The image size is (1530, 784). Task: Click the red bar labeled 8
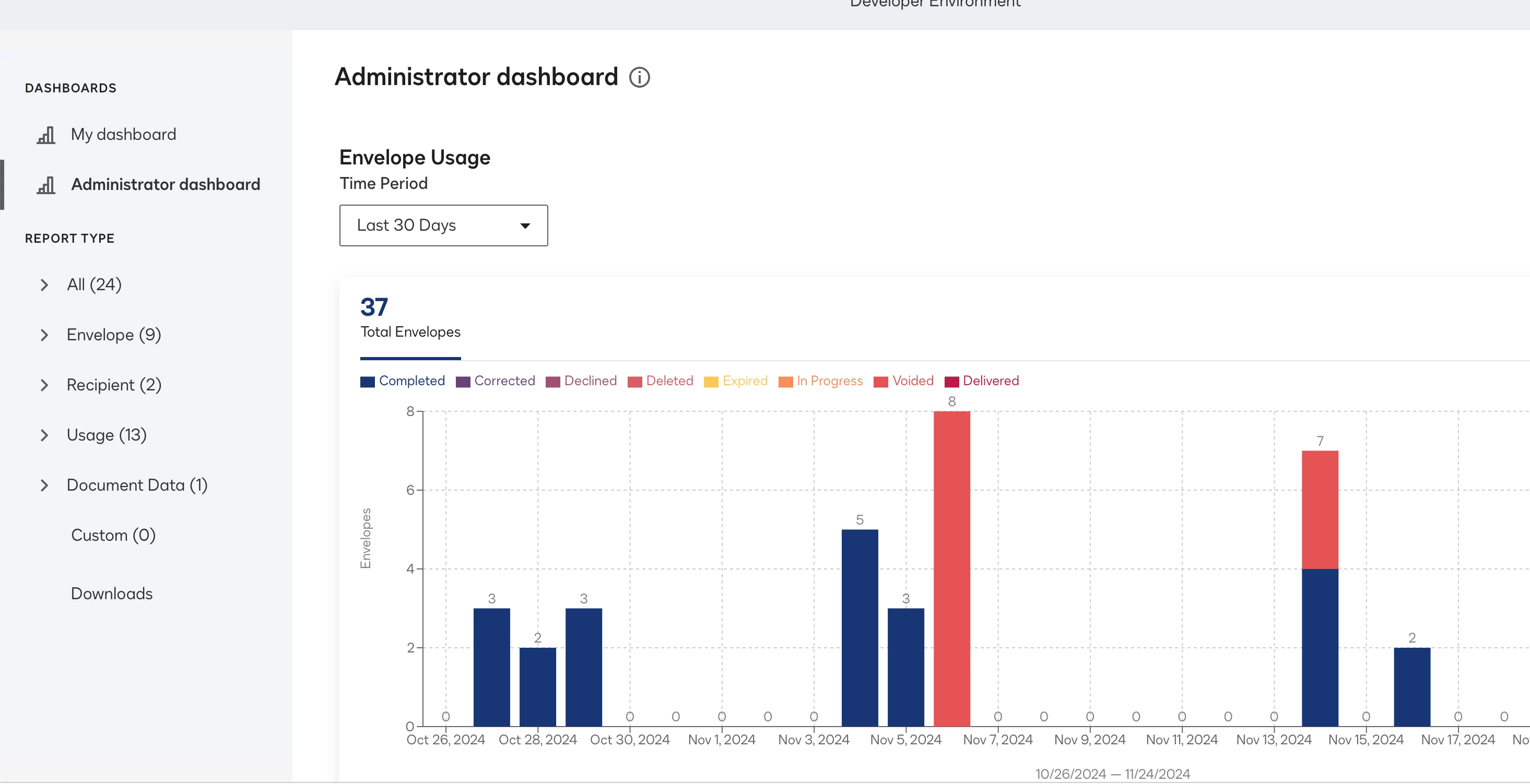coord(951,568)
